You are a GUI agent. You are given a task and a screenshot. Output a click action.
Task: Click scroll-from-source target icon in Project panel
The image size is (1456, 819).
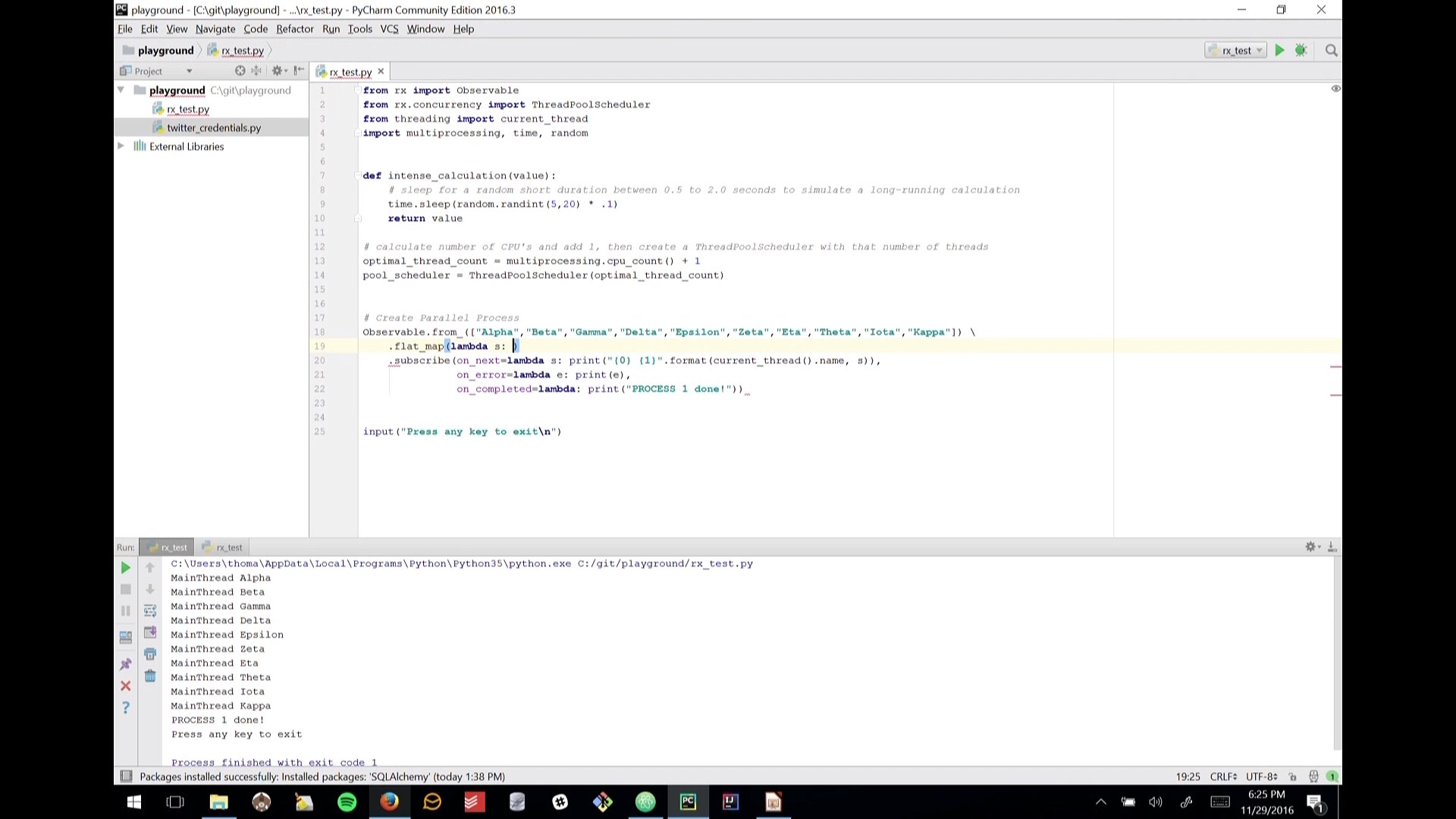click(240, 71)
